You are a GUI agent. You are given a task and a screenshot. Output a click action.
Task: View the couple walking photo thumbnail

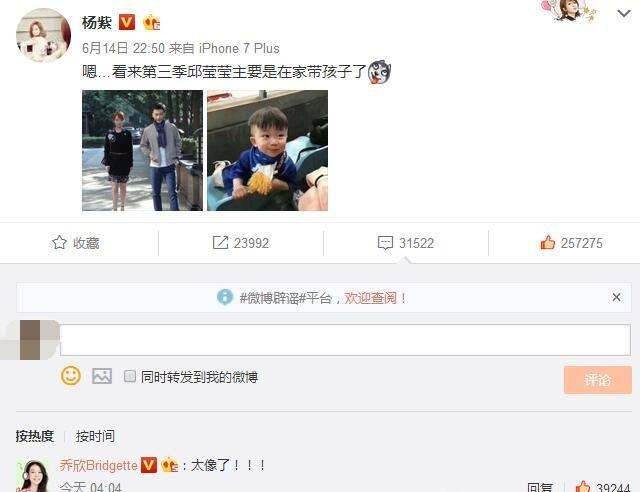click(x=142, y=150)
